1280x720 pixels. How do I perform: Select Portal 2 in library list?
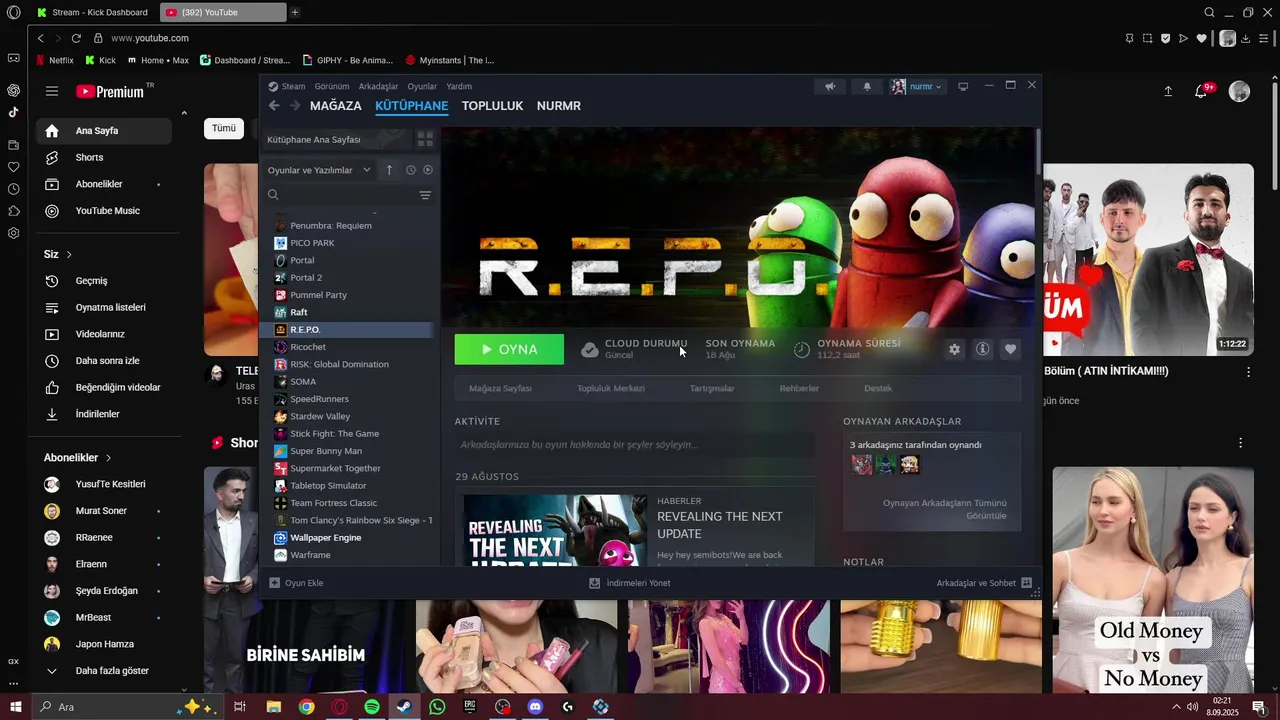(x=306, y=277)
